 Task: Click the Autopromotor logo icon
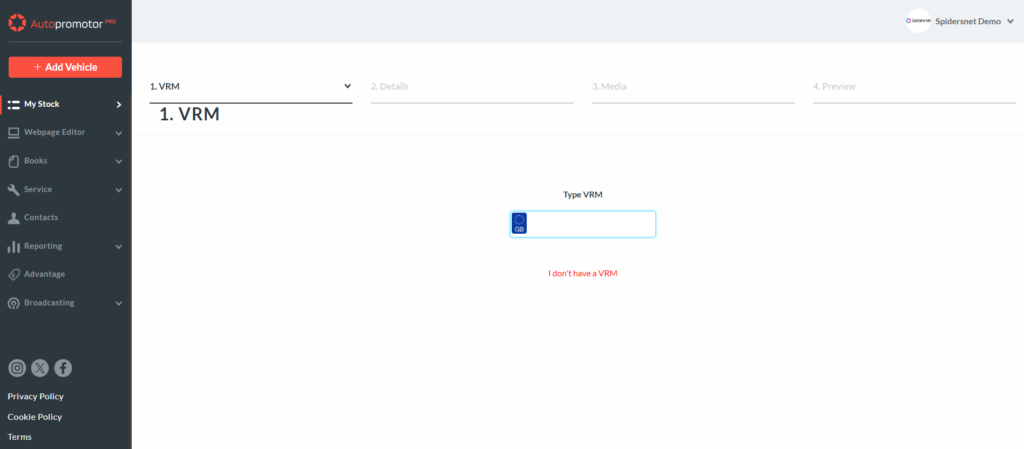click(17, 21)
